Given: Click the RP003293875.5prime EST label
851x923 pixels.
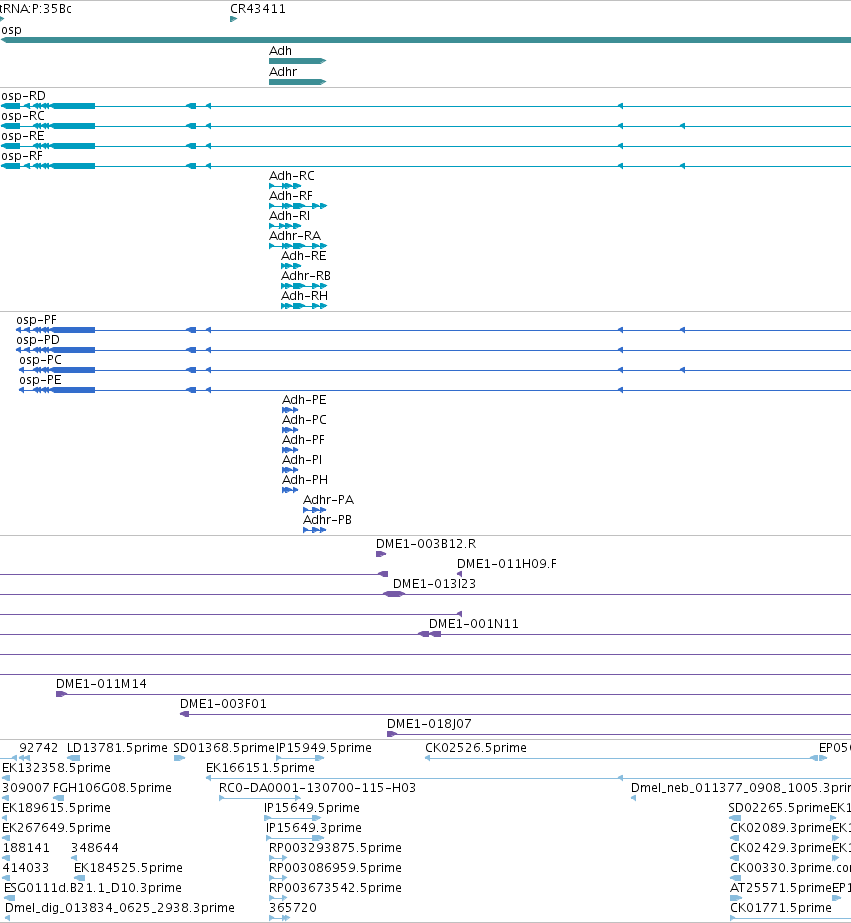Looking at the screenshot, I should 335,848.
